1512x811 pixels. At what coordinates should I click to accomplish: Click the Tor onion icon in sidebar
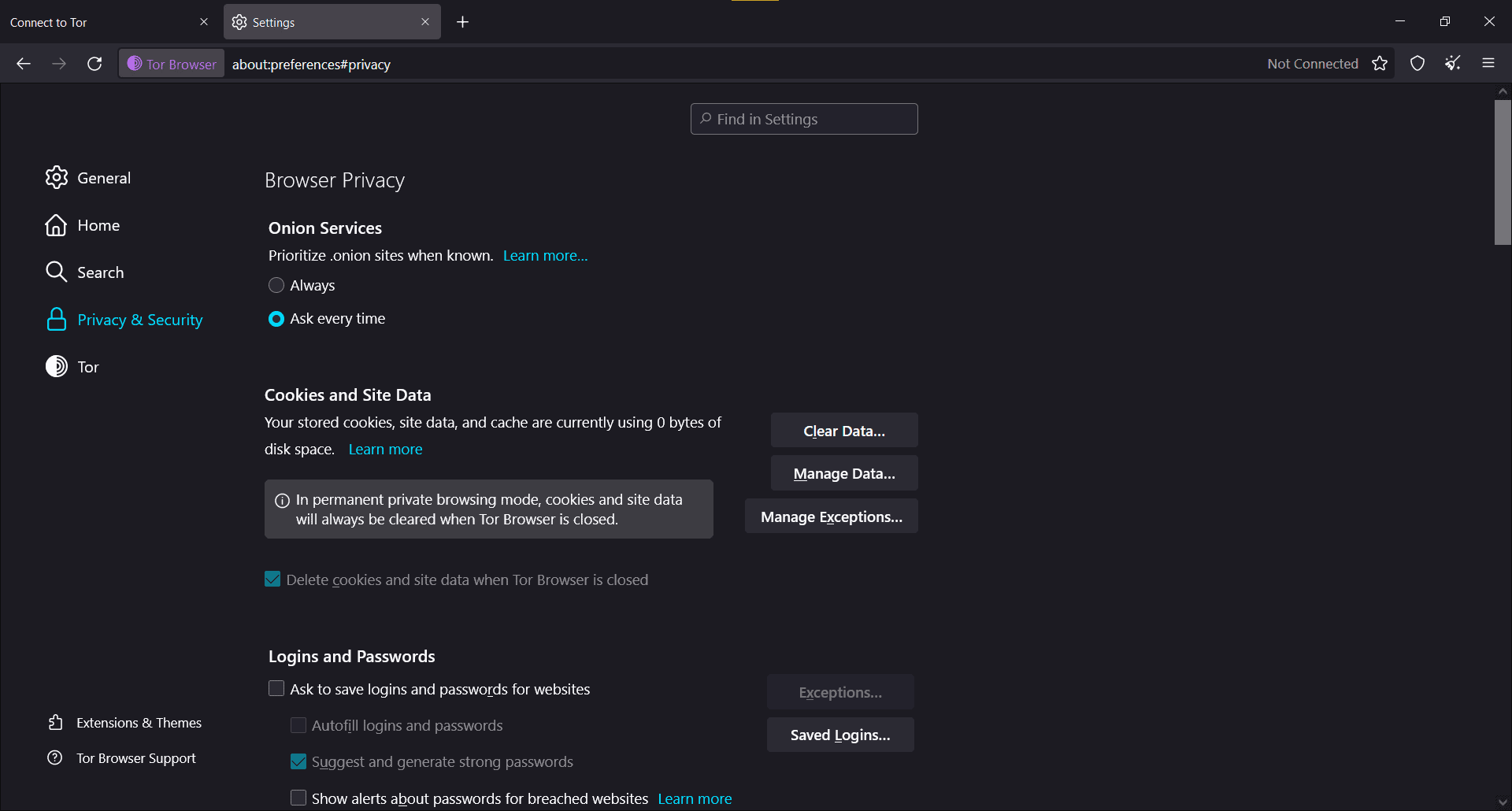[x=57, y=367]
